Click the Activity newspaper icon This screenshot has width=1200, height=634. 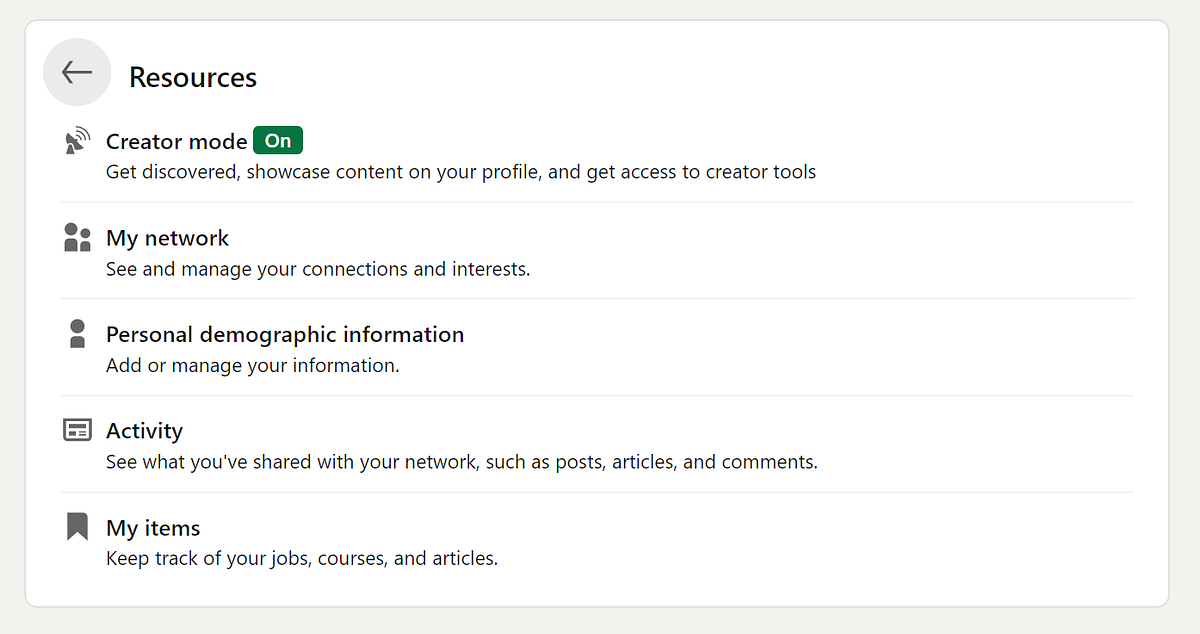point(77,431)
